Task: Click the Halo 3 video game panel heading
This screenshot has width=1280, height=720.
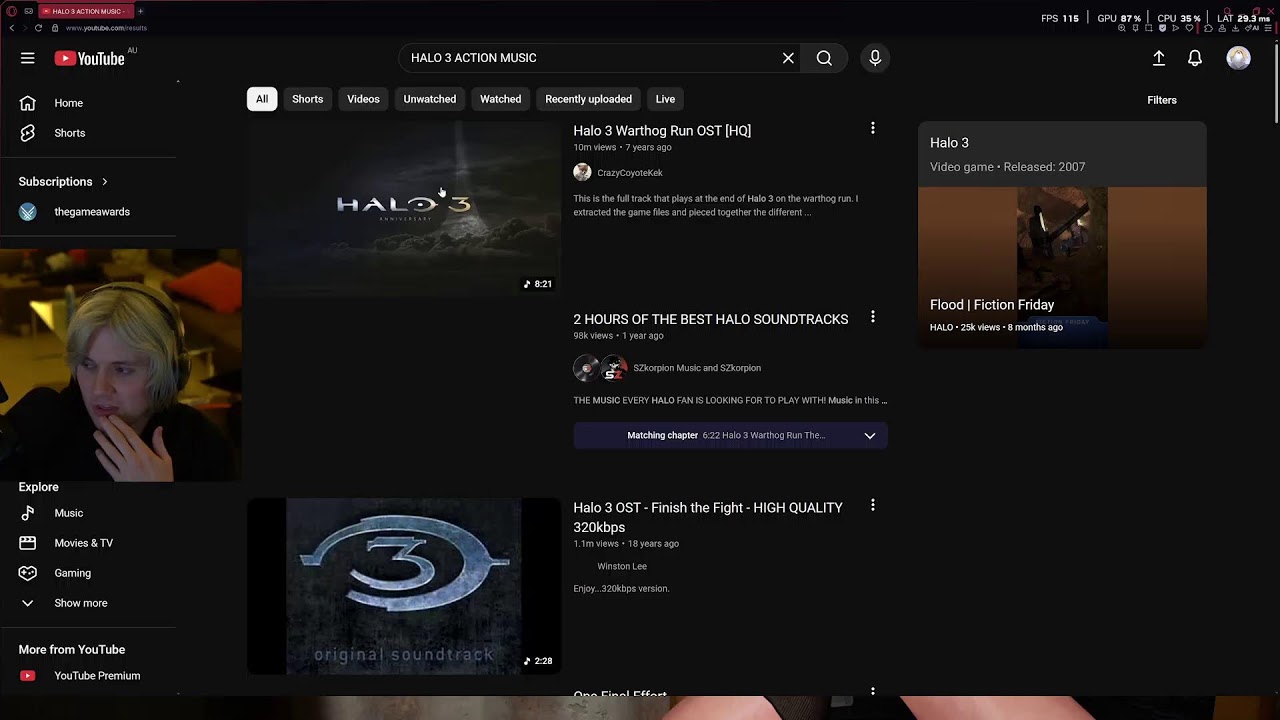Action: [x=949, y=143]
